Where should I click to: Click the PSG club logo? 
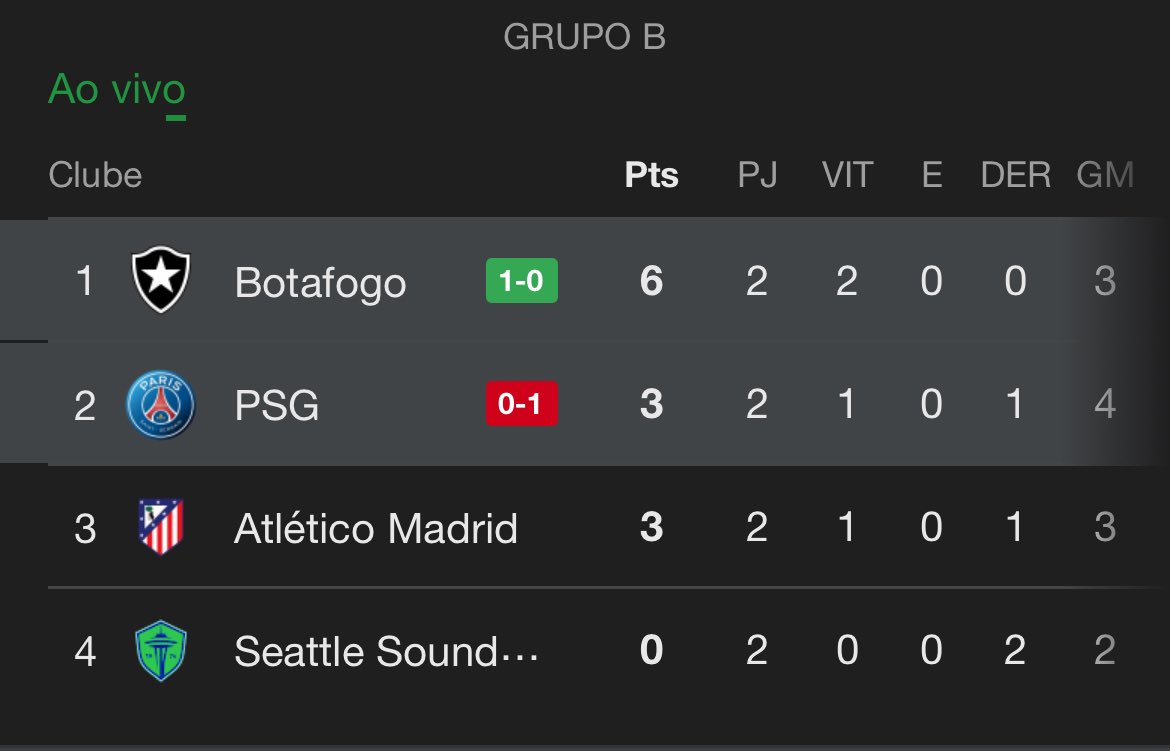click(160, 405)
